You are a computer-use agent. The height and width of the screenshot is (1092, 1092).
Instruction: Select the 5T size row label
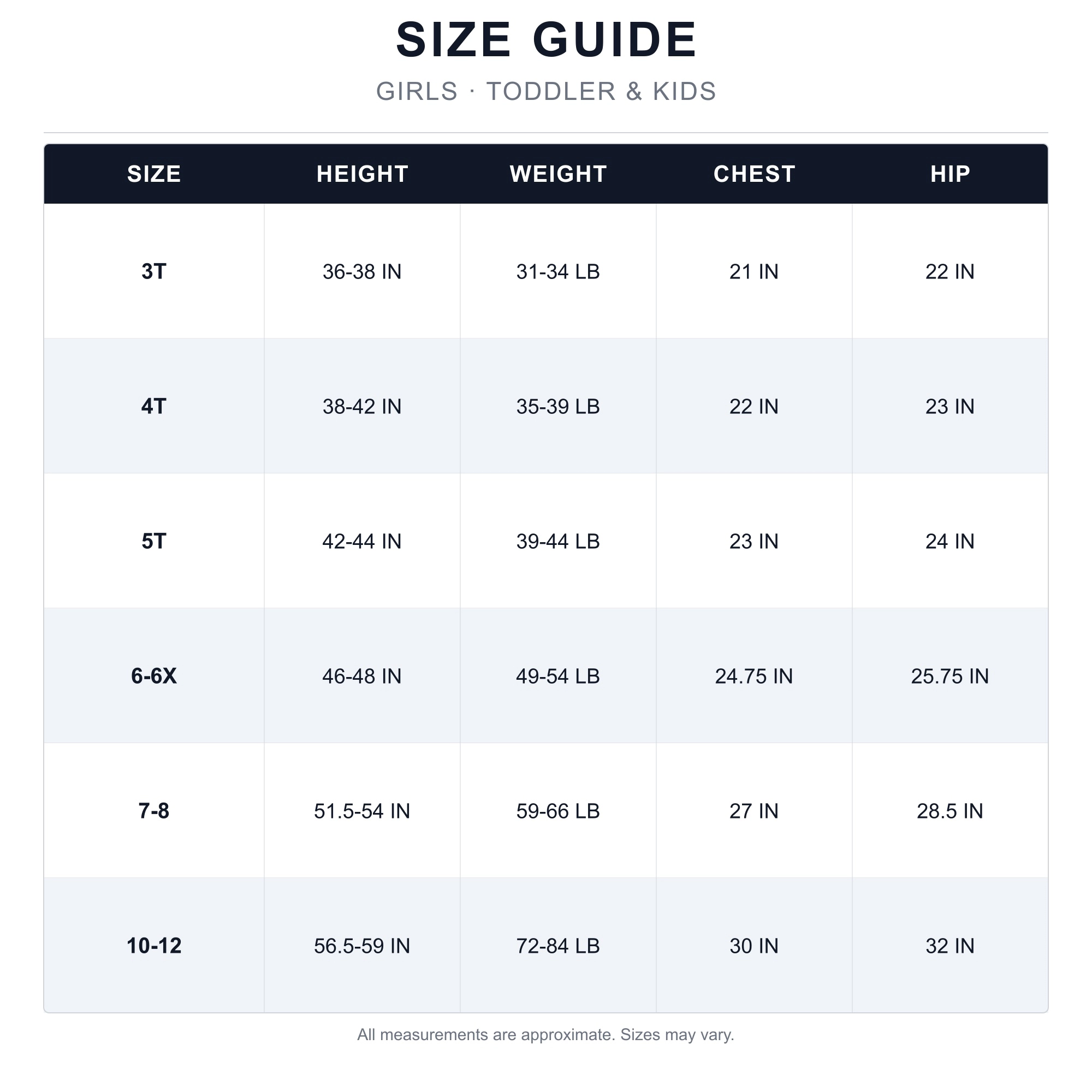(x=154, y=542)
